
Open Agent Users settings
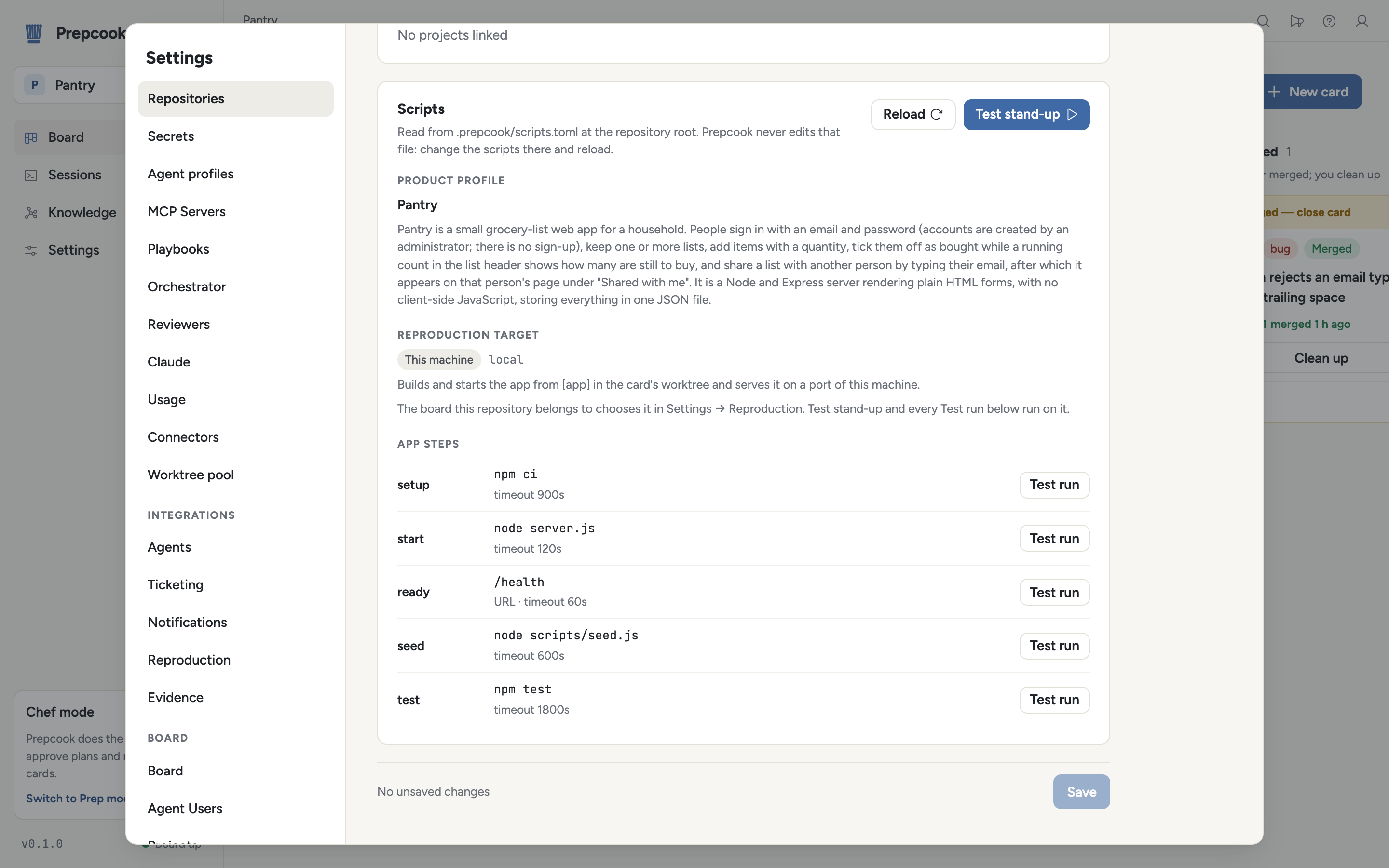click(235, 808)
